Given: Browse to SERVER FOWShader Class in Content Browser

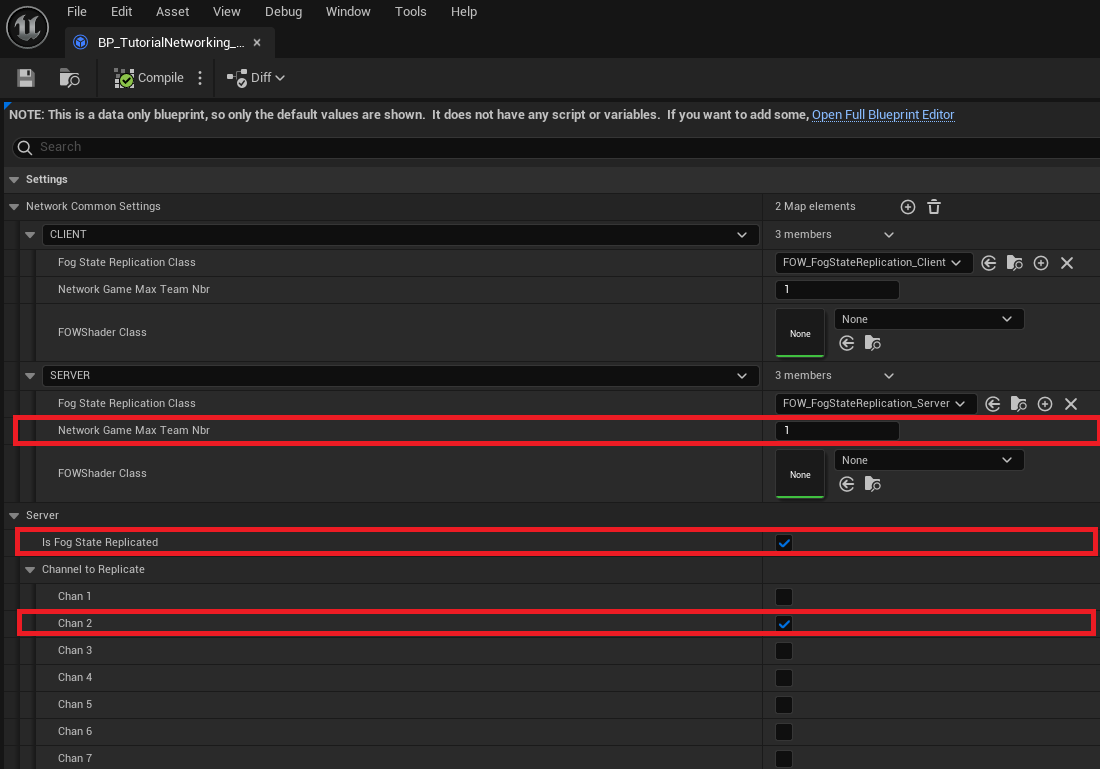Looking at the screenshot, I should [x=873, y=484].
